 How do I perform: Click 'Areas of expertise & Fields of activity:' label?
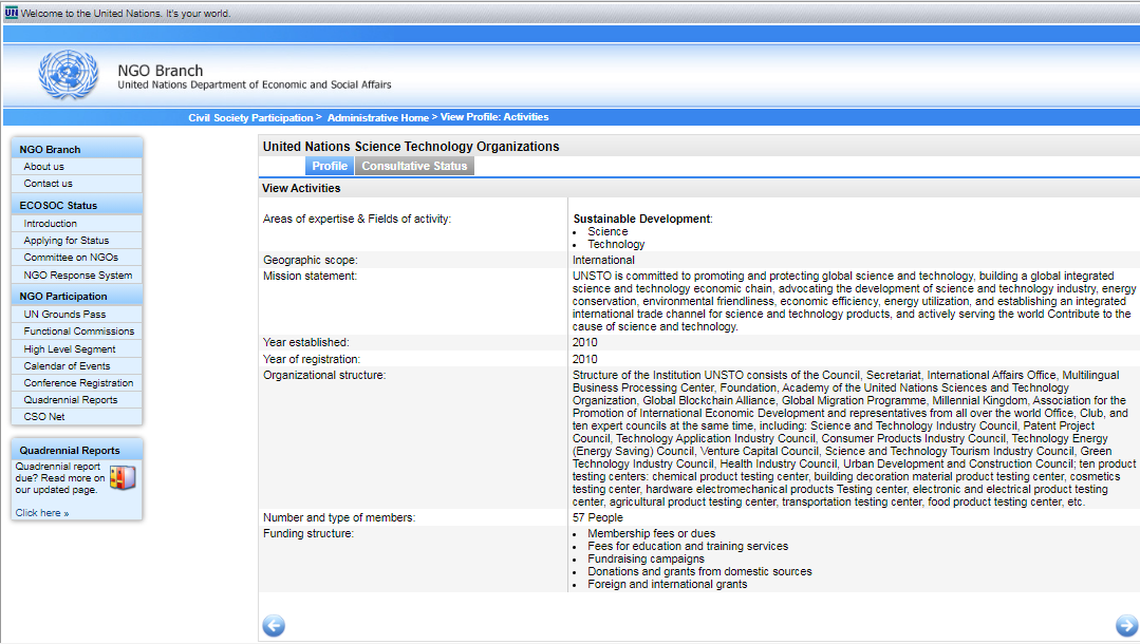click(357, 219)
